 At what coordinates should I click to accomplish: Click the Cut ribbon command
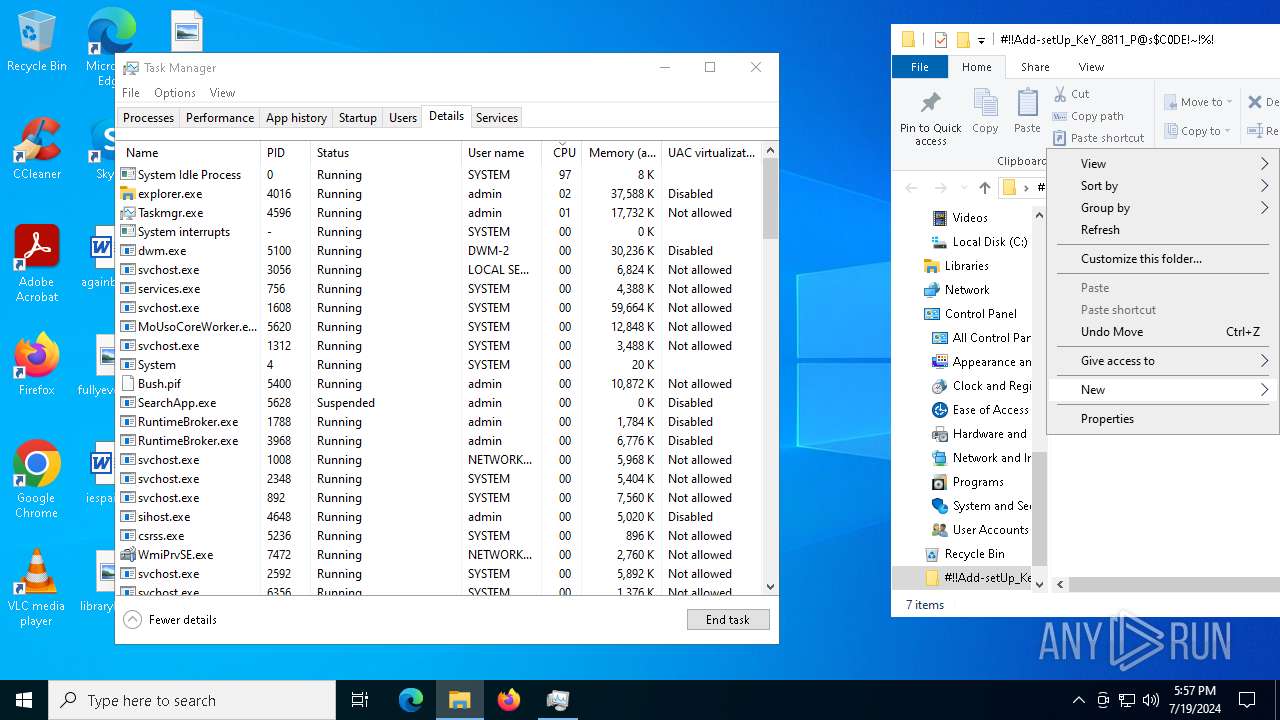point(1071,94)
